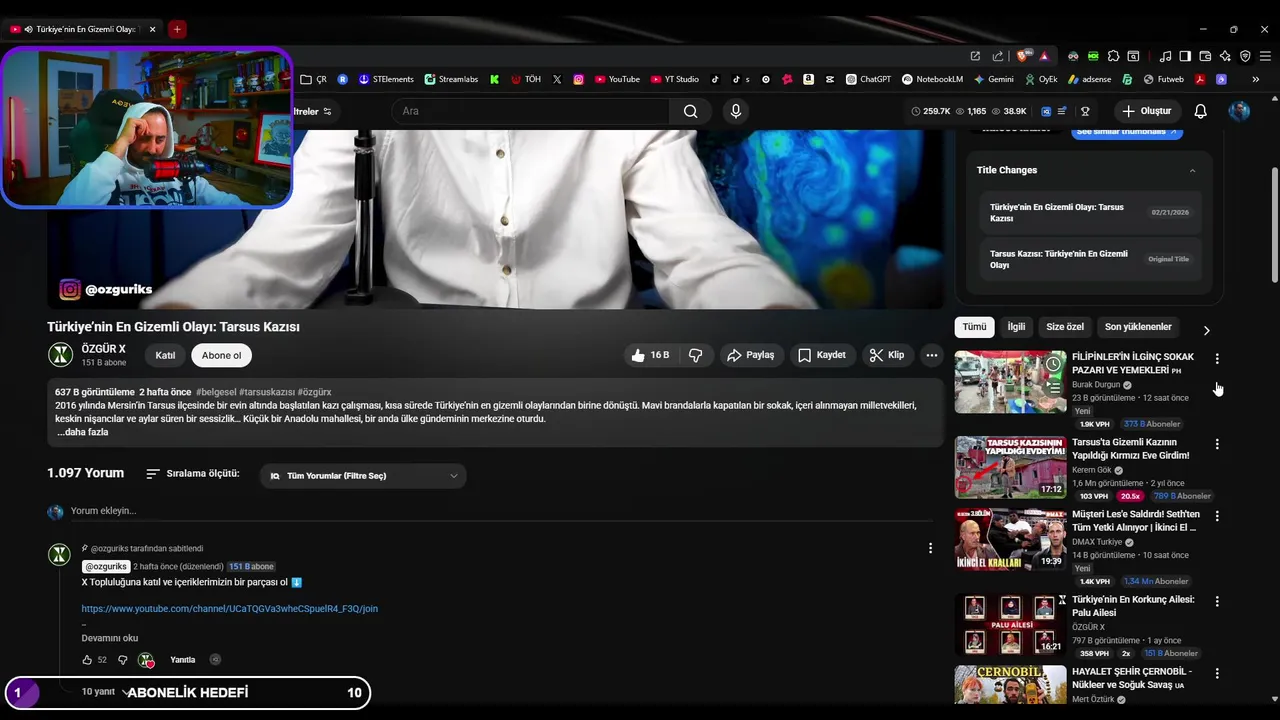Open a new browser tab with plus
The image size is (1280, 720).
point(177,29)
